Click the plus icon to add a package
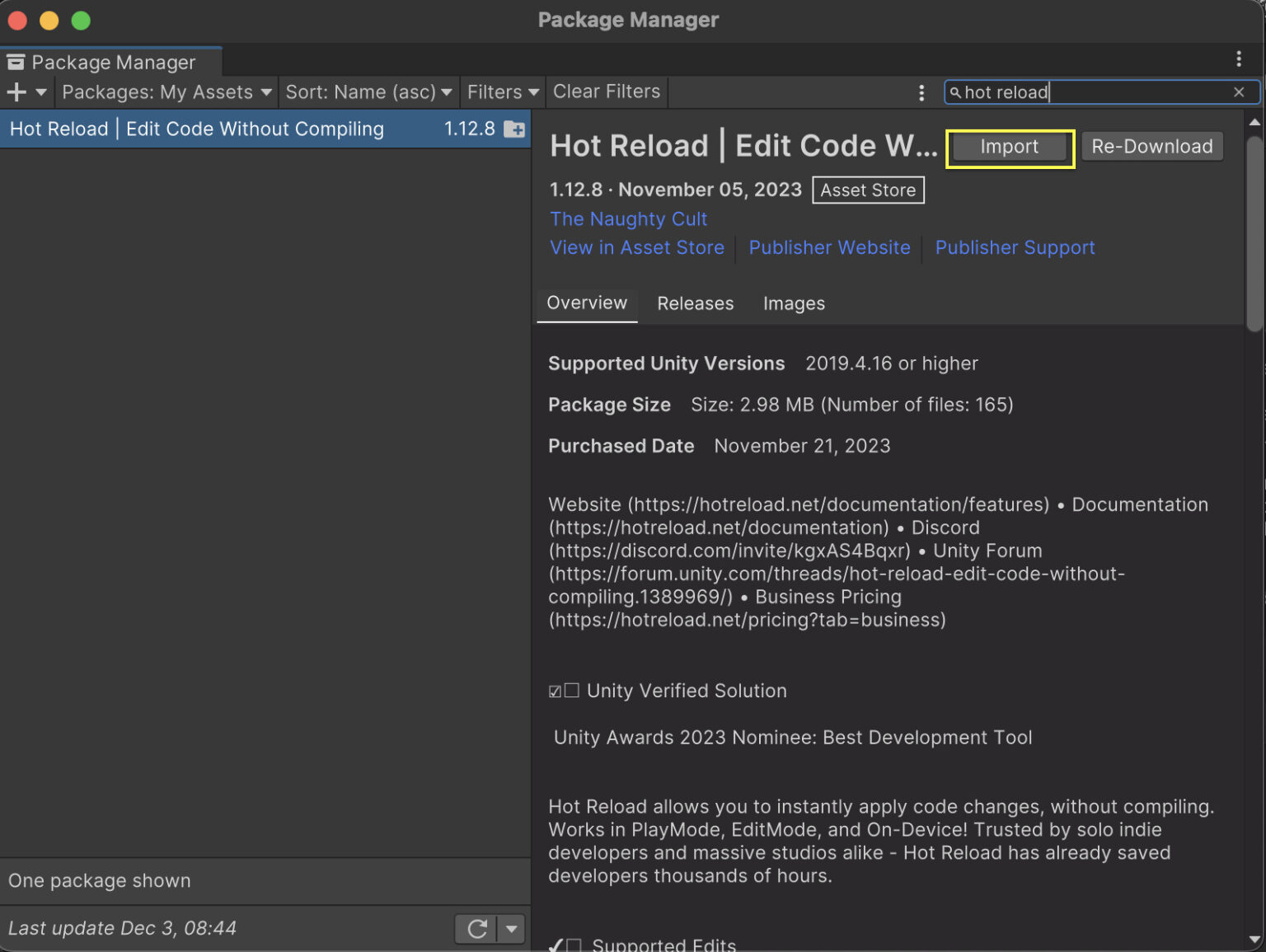This screenshot has height=952, width=1266. (x=15, y=91)
